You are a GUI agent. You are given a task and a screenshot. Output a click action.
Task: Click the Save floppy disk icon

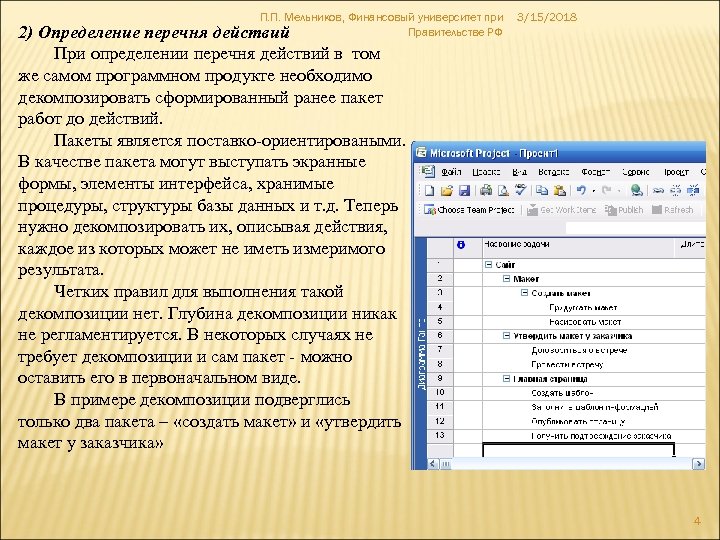pyautogui.click(x=464, y=191)
